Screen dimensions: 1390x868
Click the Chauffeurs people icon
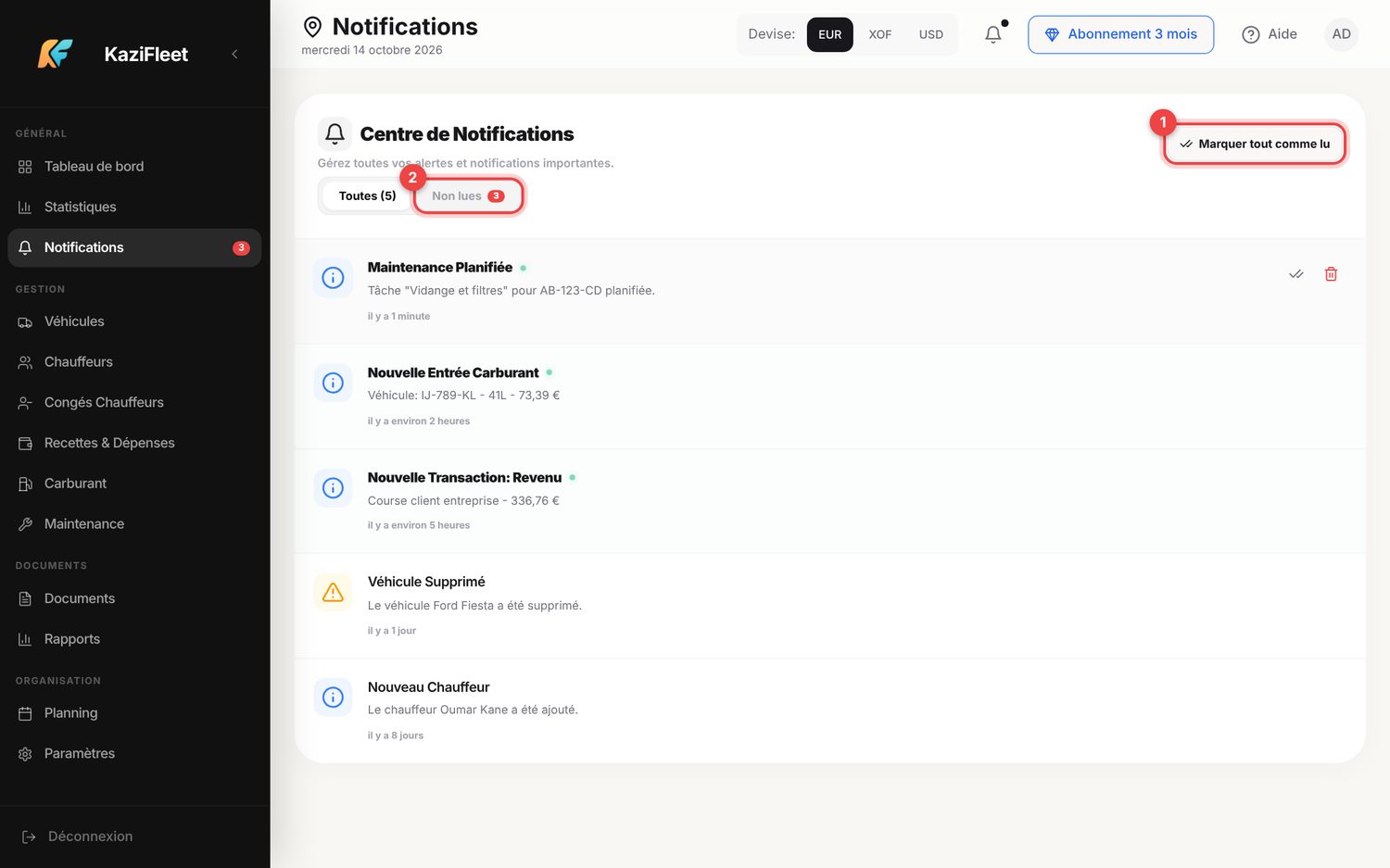25,362
